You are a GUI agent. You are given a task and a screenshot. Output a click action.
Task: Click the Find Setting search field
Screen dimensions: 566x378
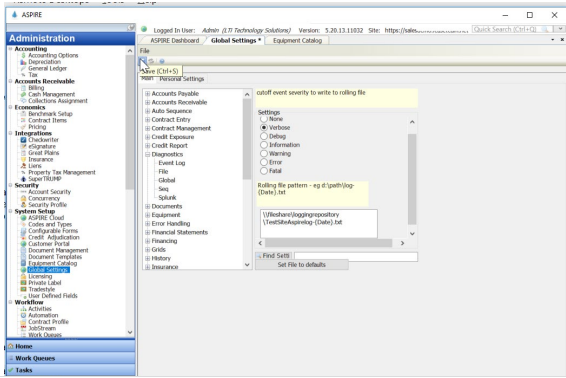pos(356,256)
